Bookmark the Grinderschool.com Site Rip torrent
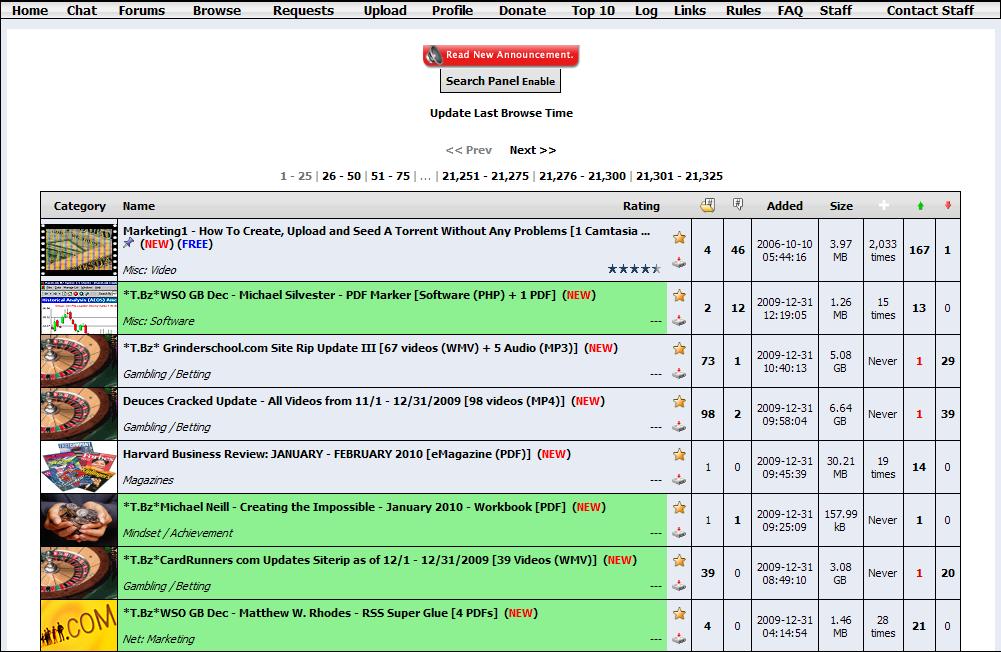Screen dimensions: 1001x652 pos(679,349)
